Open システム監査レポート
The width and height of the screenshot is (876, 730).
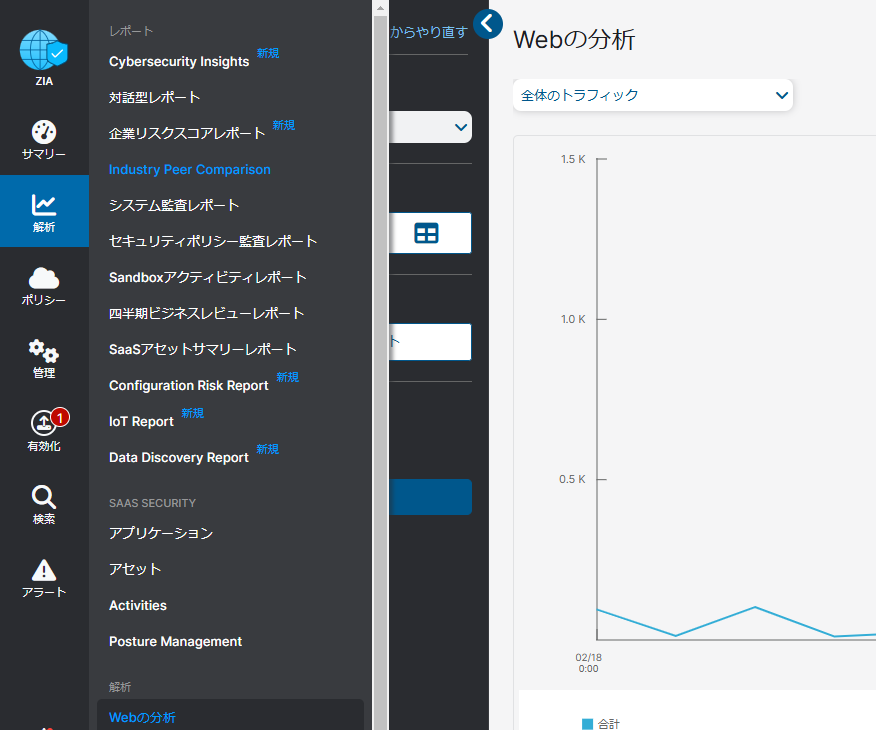174,205
